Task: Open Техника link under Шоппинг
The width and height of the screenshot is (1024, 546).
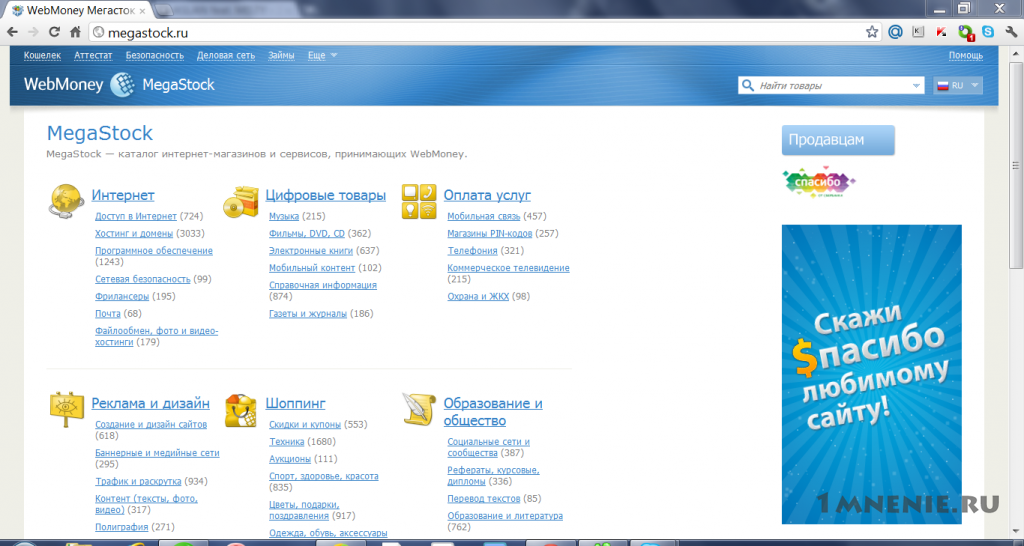Action: (x=287, y=442)
